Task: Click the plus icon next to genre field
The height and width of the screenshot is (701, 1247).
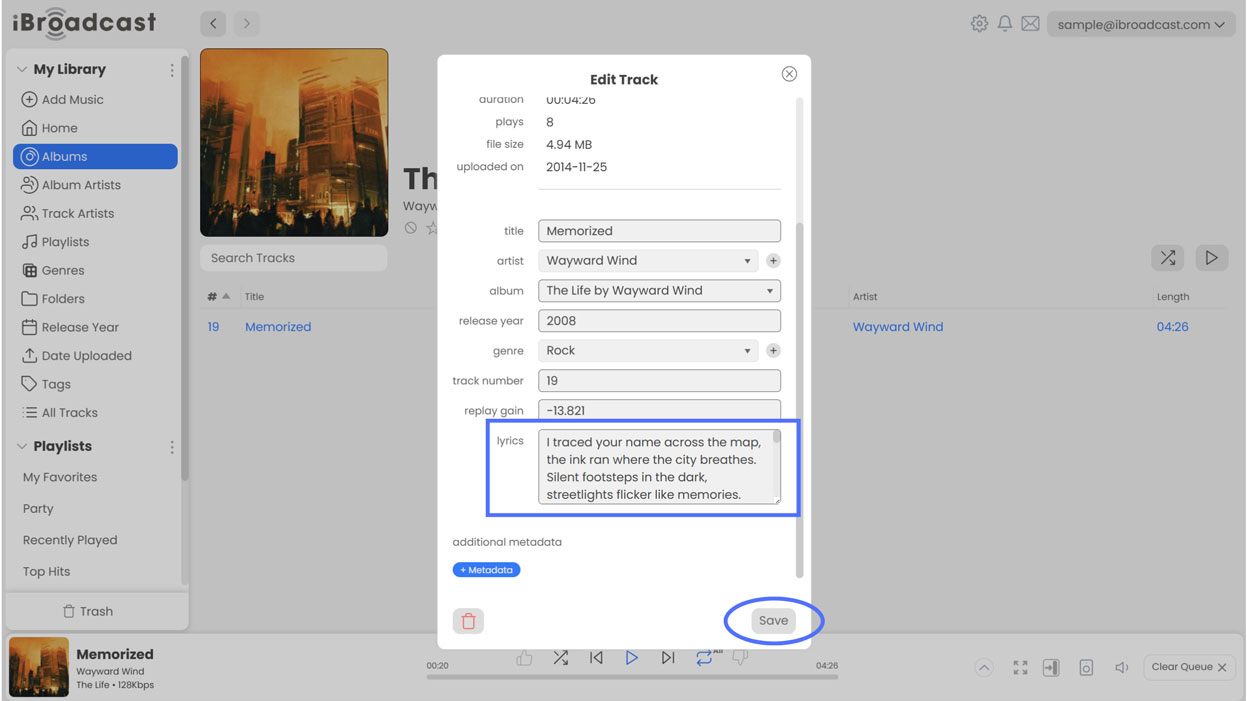Action: point(773,351)
